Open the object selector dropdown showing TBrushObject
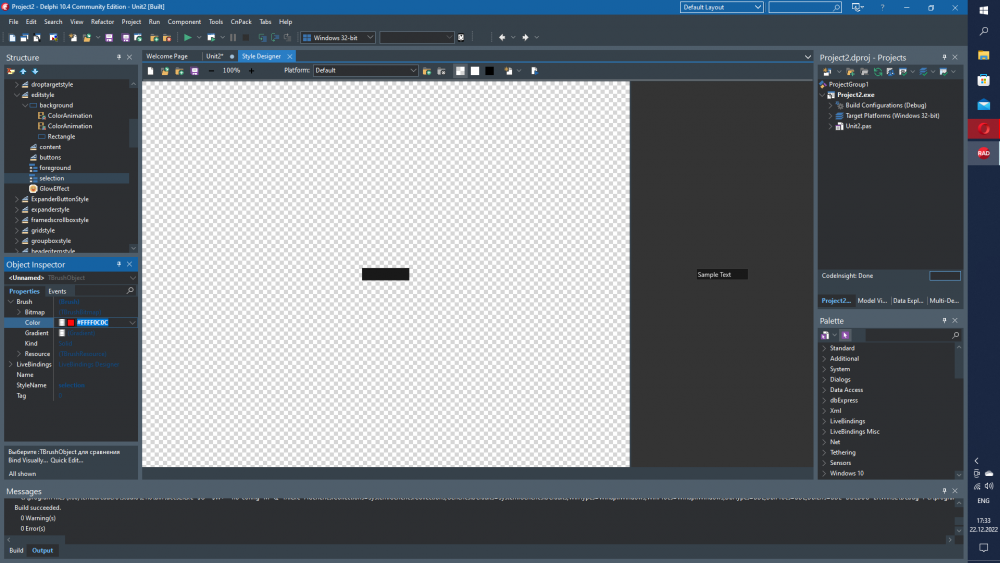The width and height of the screenshot is (1000, 563). click(x=132, y=278)
